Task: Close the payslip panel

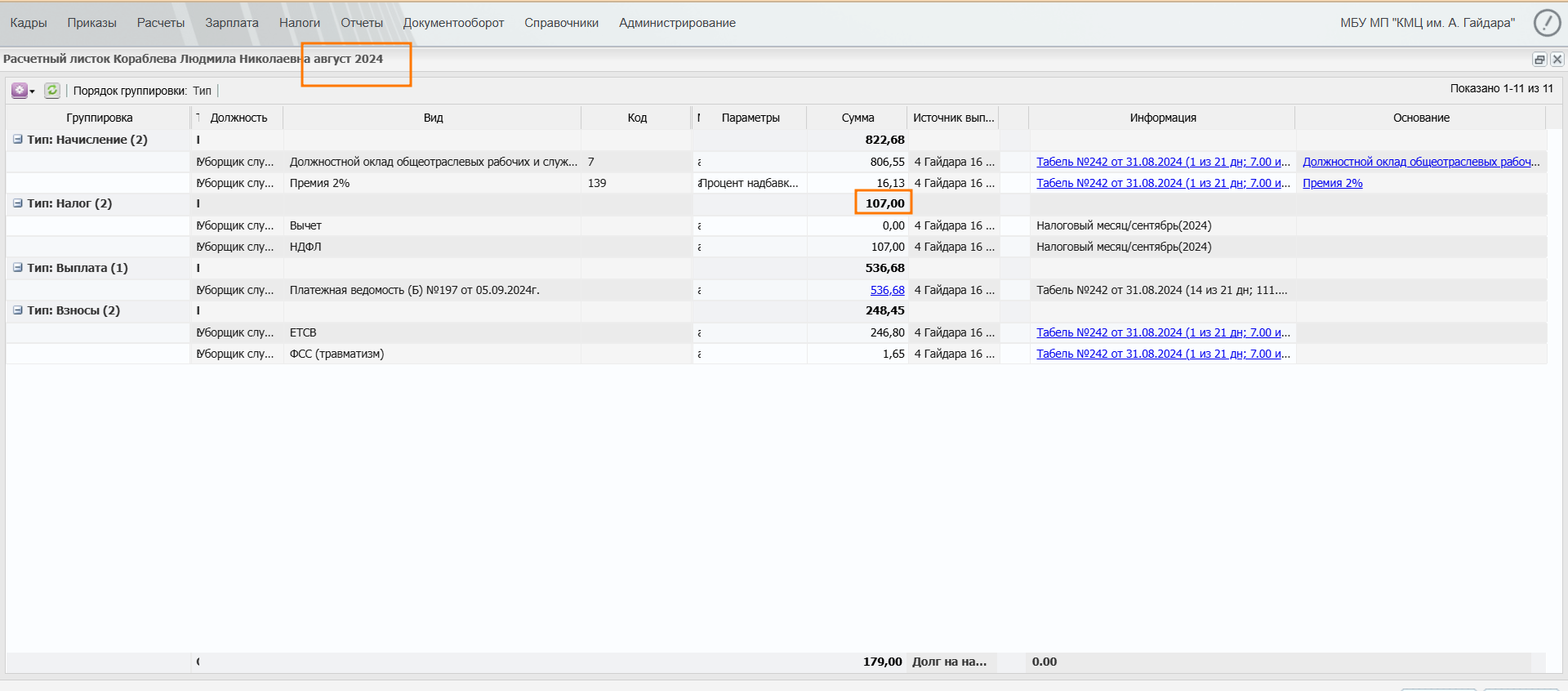Action: (x=1557, y=59)
